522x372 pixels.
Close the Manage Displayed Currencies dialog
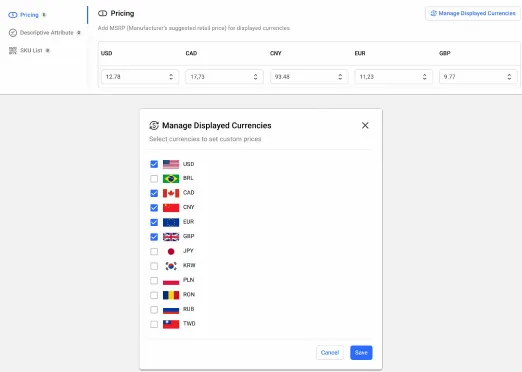coord(365,125)
